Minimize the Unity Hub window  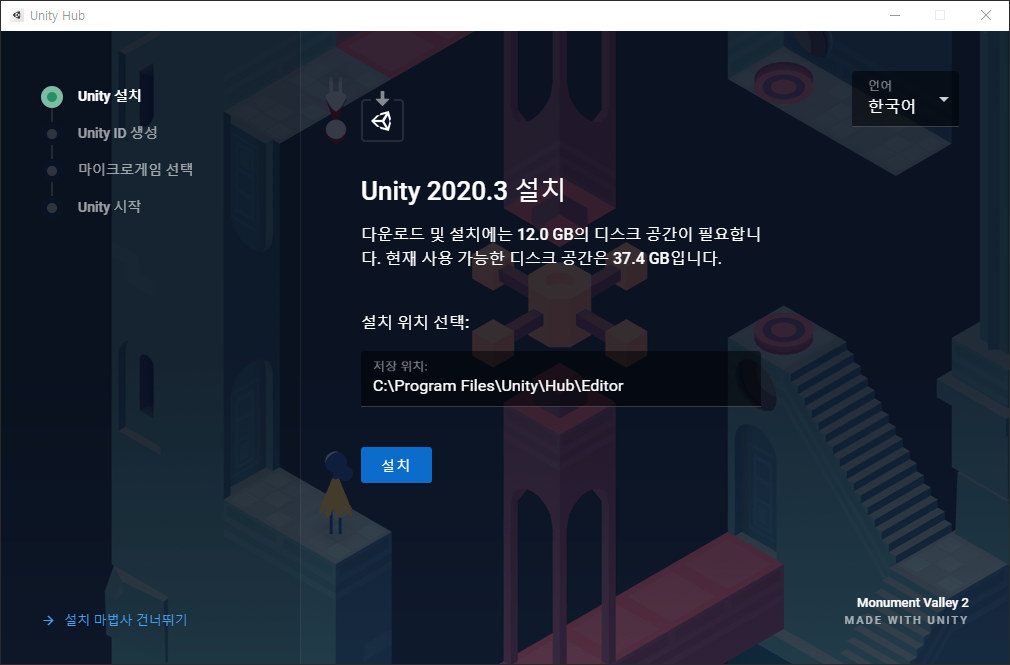click(x=895, y=15)
